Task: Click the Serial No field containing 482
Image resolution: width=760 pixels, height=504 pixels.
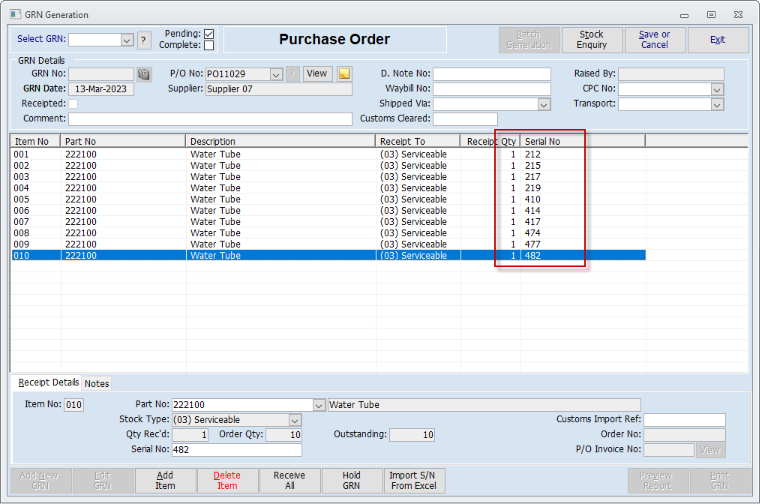Action: 237,450
